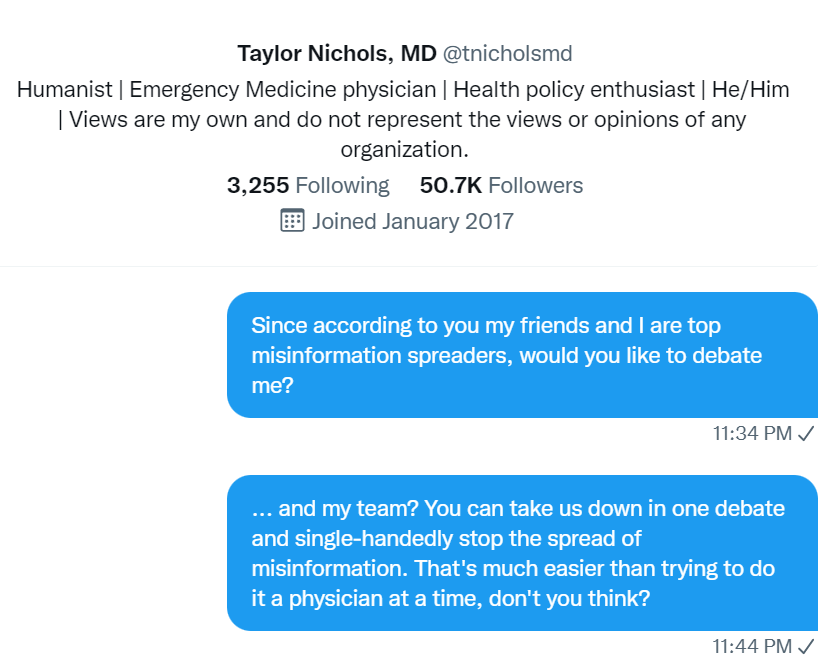Click the word 'Humanist' in bio
Screen dimensions: 829x670
coord(65,89)
